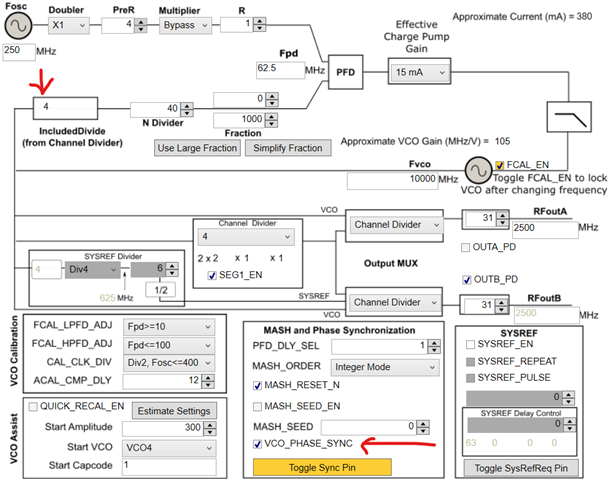The width and height of the screenshot is (609, 480).
Task: Decrease the RFoutB power level 31
Action: point(502,309)
